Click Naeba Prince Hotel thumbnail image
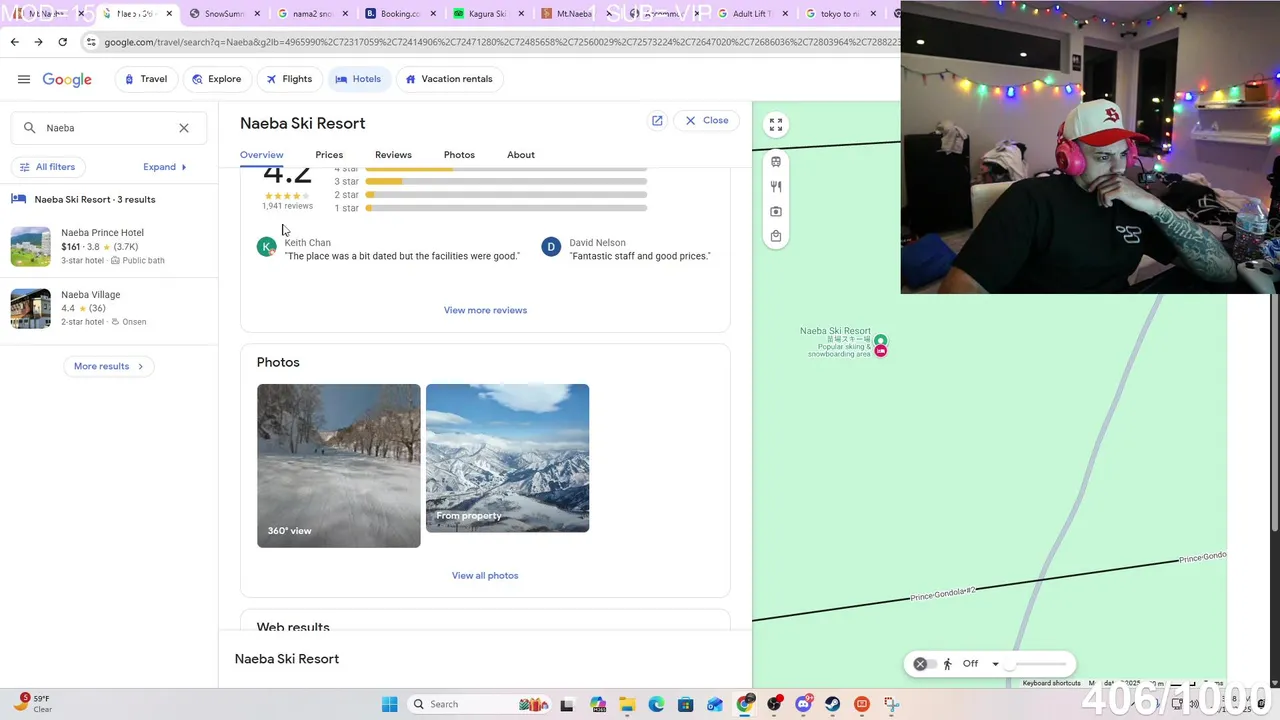Screen dimensions: 1280x720 31,247
